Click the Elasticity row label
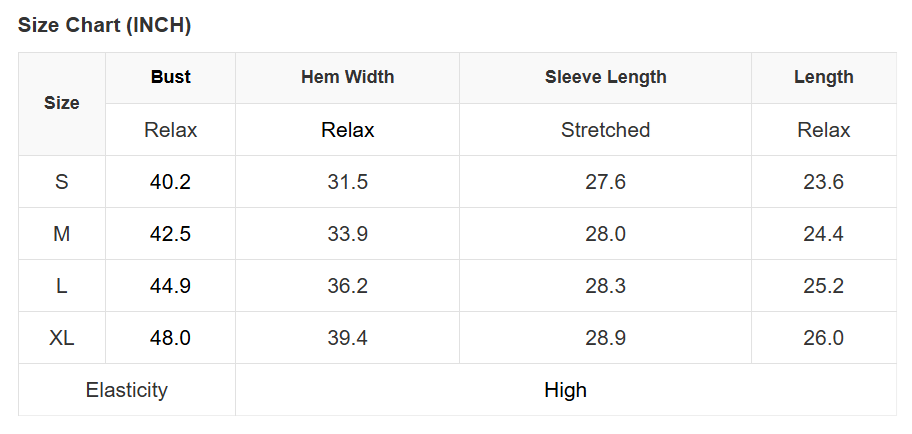Viewport: 912px width, 434px height. click(x=127, y=390)
